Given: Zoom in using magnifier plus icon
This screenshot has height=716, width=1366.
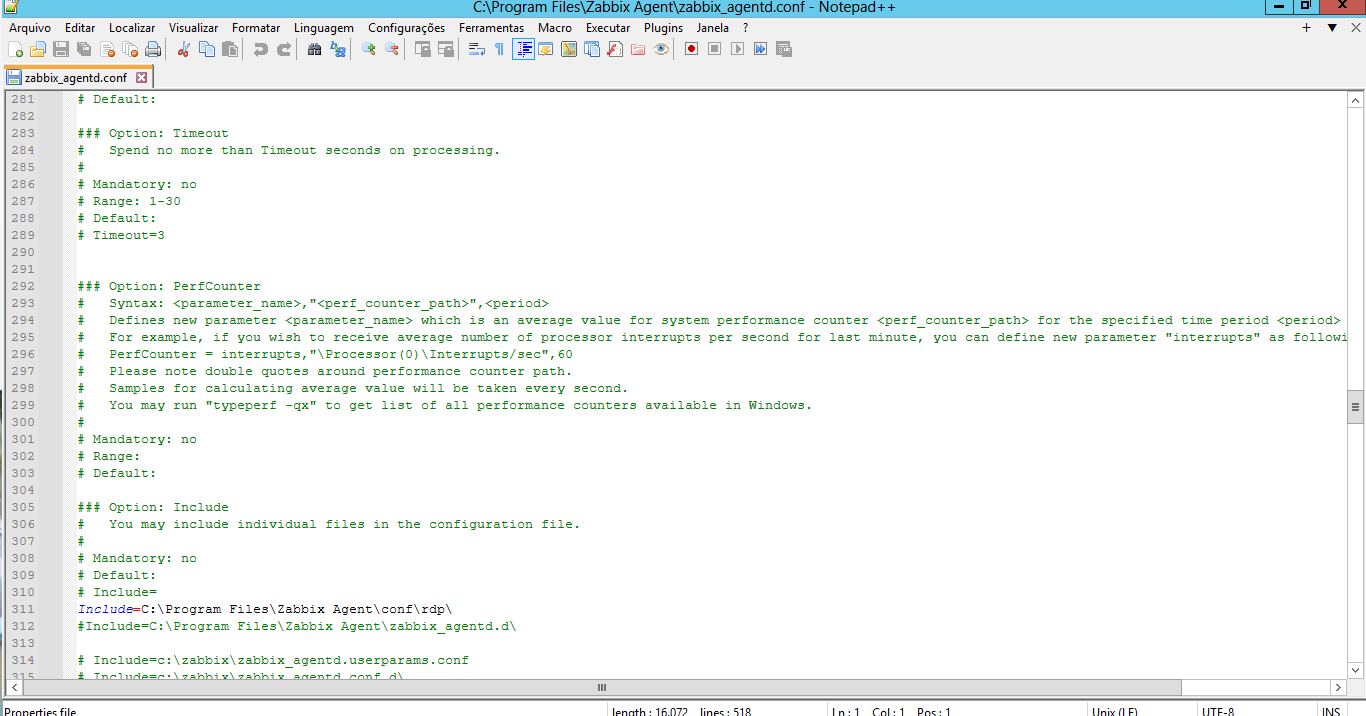Looking at the screenshot, I should pyautogui.click(x=369, y=49).
